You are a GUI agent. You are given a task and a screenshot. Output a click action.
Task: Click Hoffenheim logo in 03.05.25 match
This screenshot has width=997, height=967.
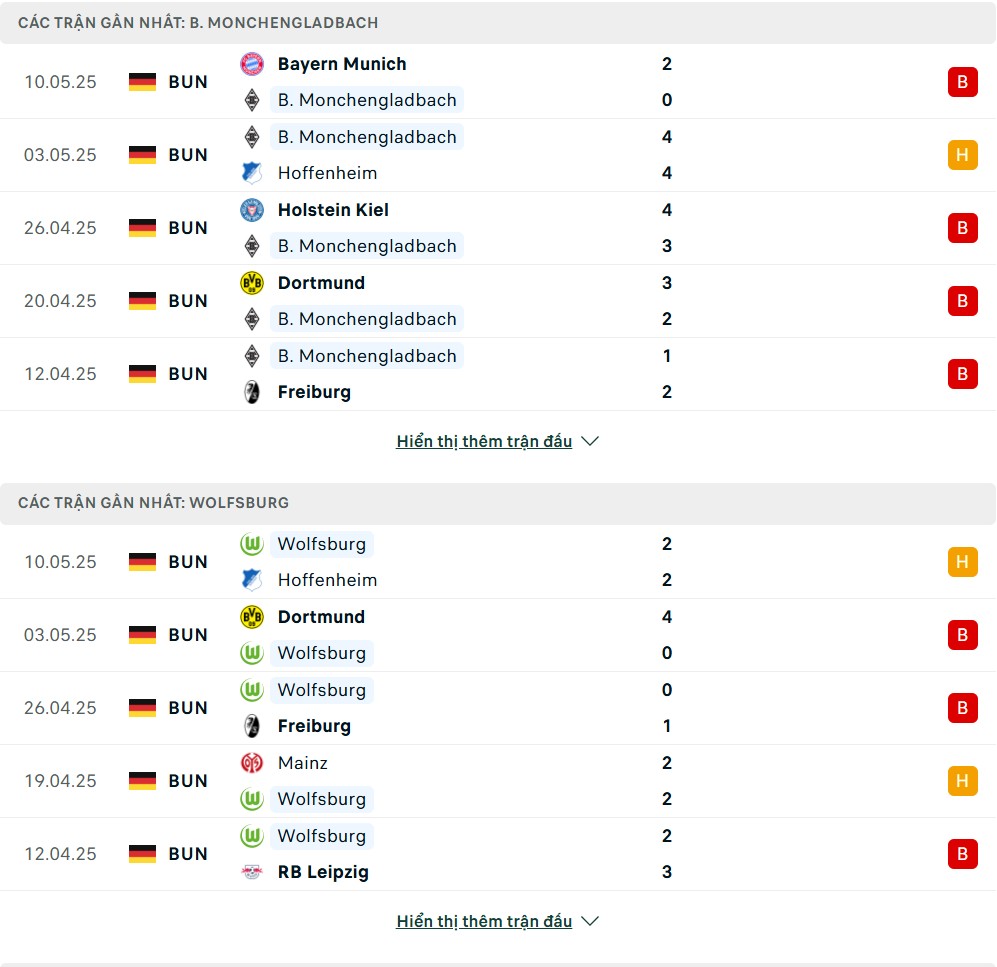pyautogui.click(x=252, y=173)
